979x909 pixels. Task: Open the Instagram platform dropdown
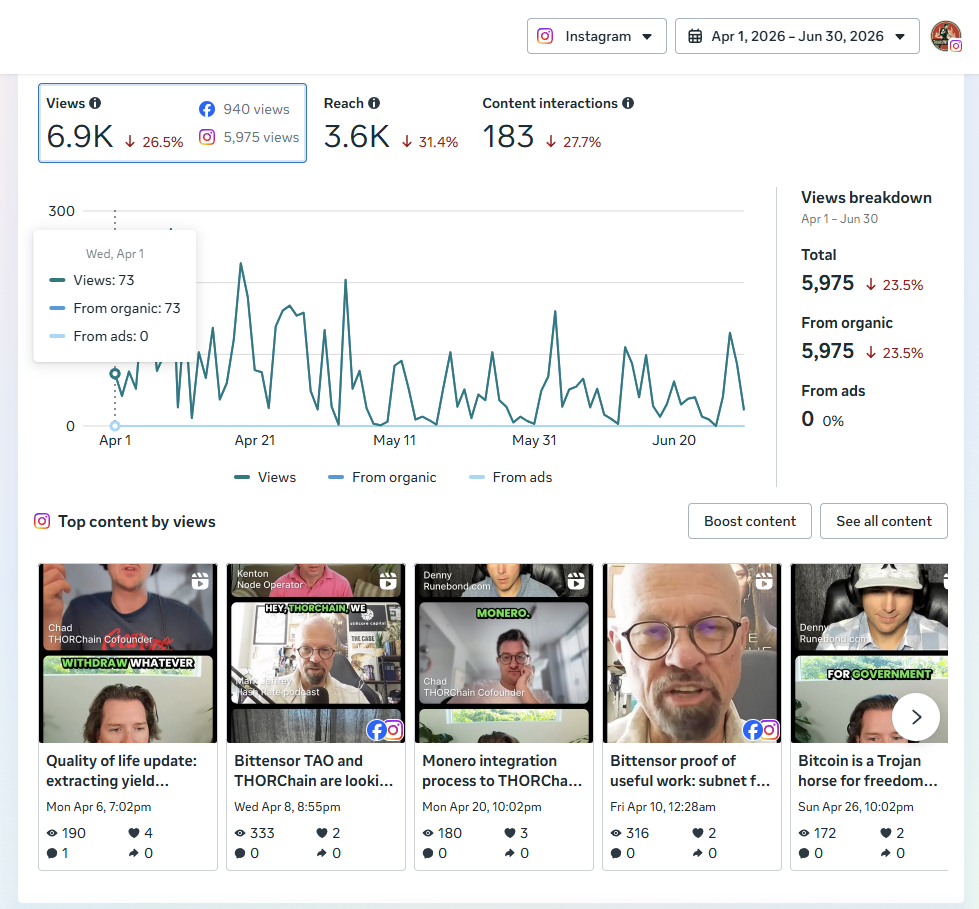(x=596, y=36)
